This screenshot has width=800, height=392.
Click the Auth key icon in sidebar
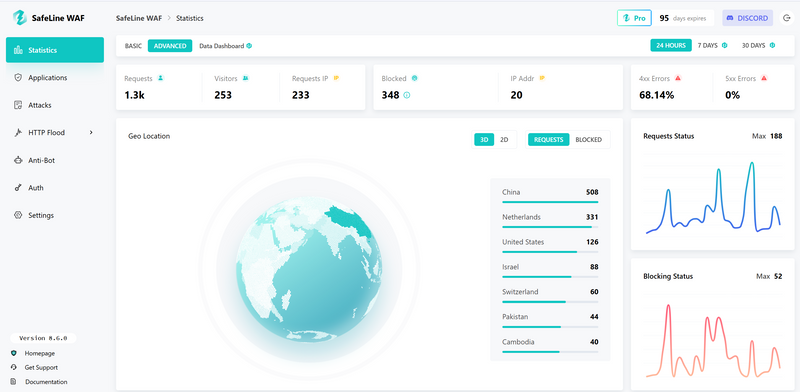[x=18, y=188]
